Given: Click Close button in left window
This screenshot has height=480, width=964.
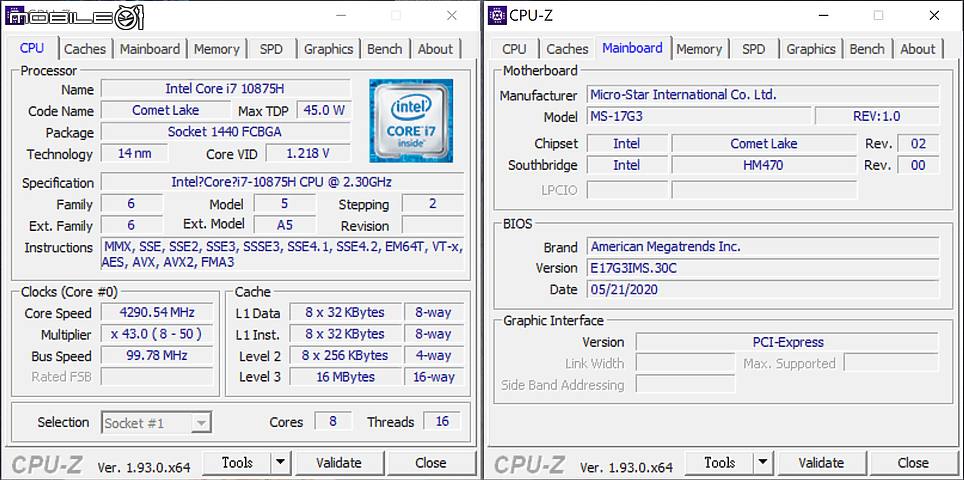Looking at the screenshot, I should tap(430, 462).
